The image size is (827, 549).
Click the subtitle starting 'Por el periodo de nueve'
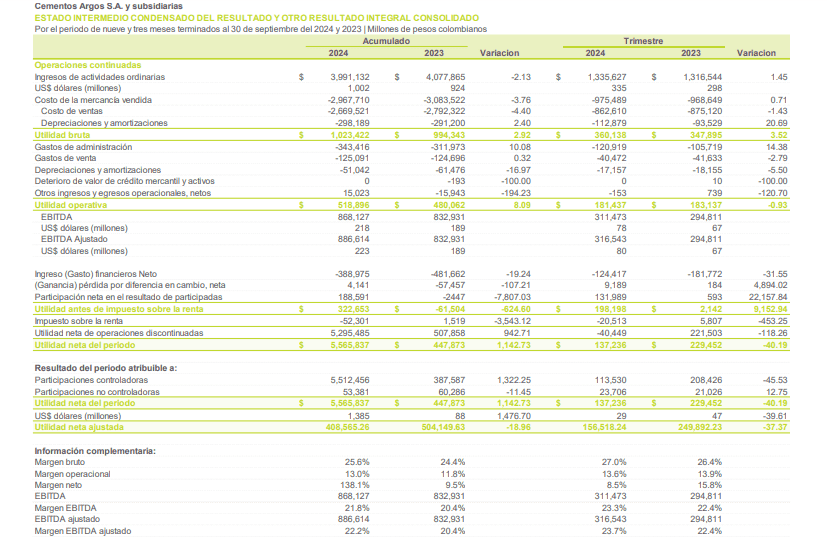click(x=261, y=29)
